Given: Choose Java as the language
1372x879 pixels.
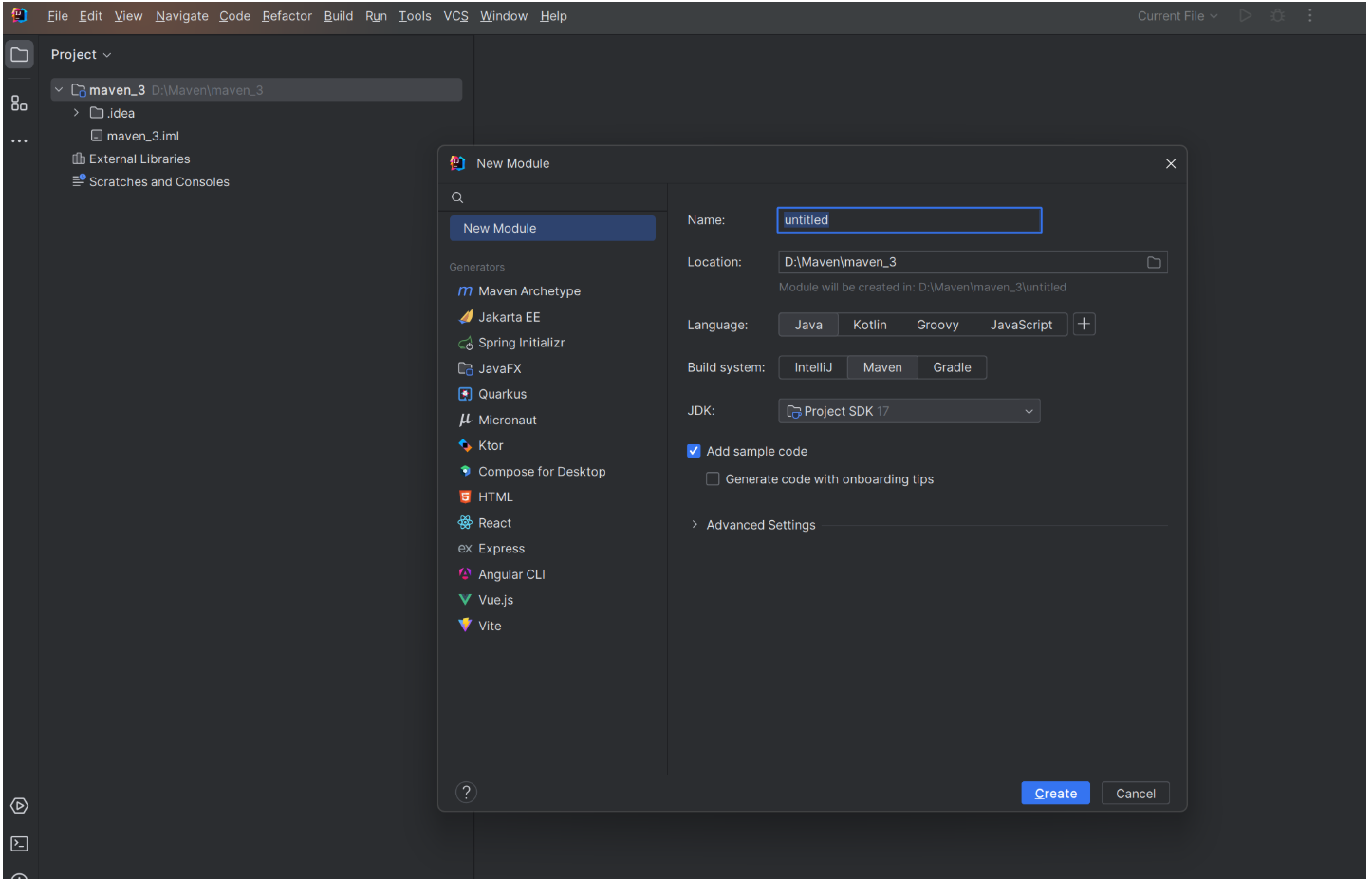Looking at the screenshot, I should pos(808,325).
